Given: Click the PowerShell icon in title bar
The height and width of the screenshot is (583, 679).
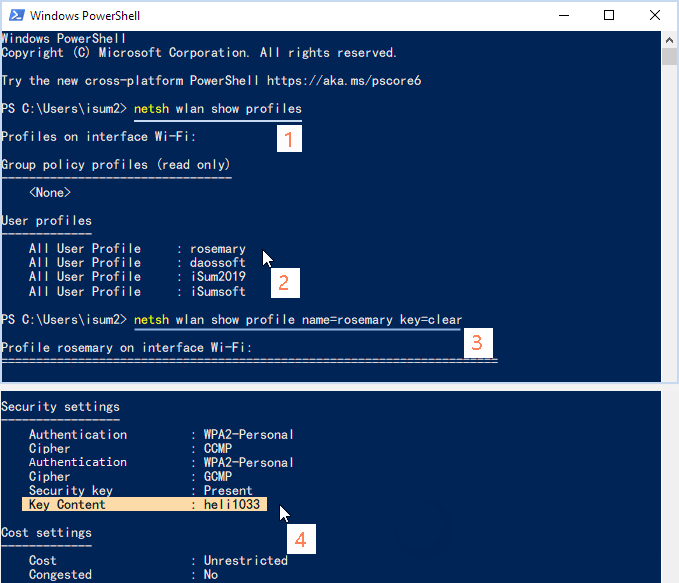Looking at the screenshot, I should [16, 15].
